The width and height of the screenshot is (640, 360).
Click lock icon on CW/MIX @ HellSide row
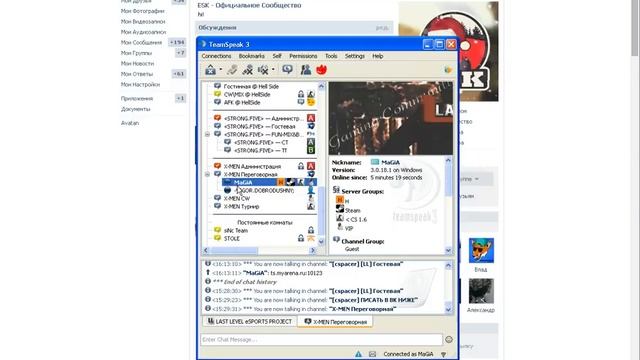(301, 94)
